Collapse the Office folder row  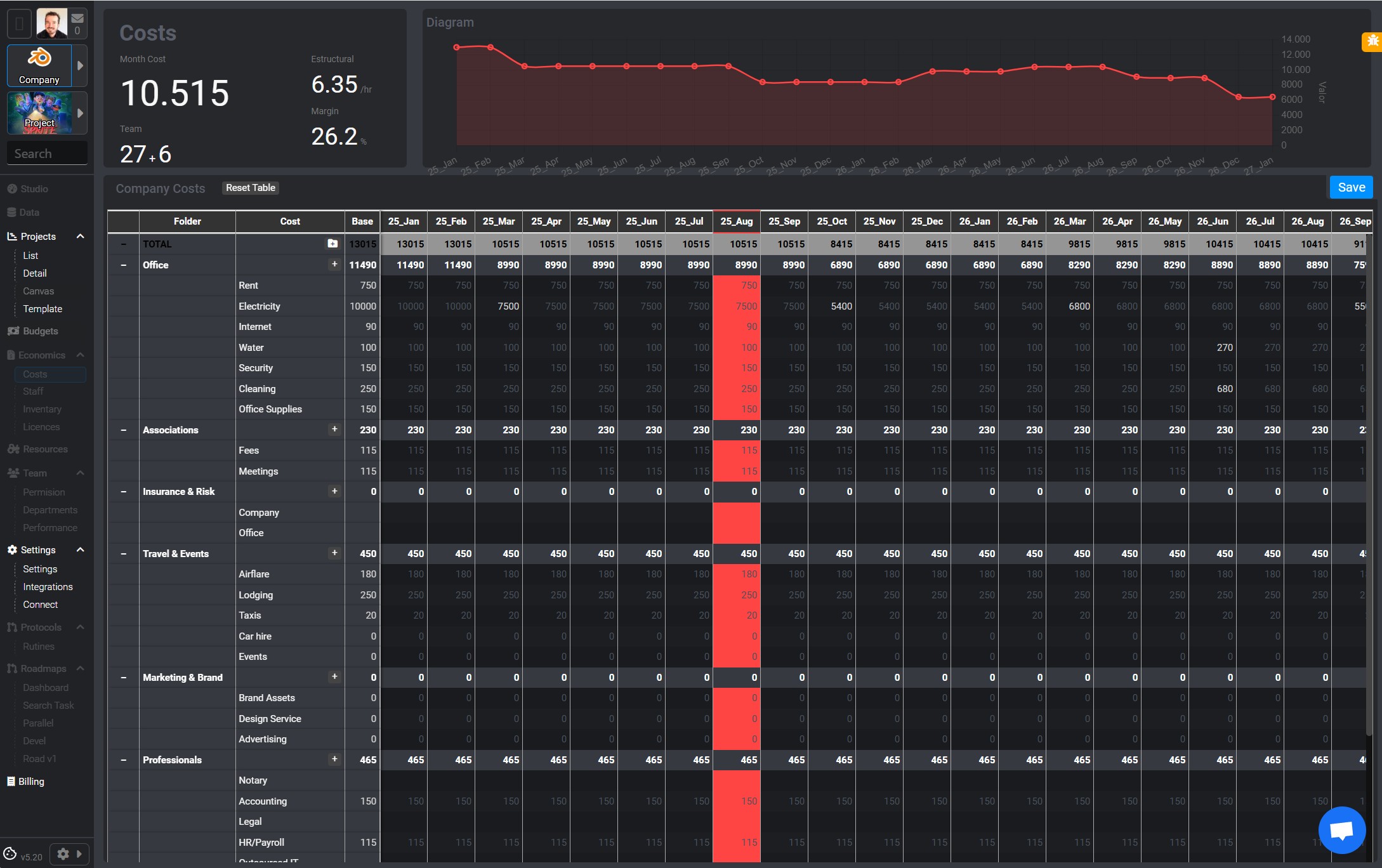pyautogui.click(x=123, y=265)
